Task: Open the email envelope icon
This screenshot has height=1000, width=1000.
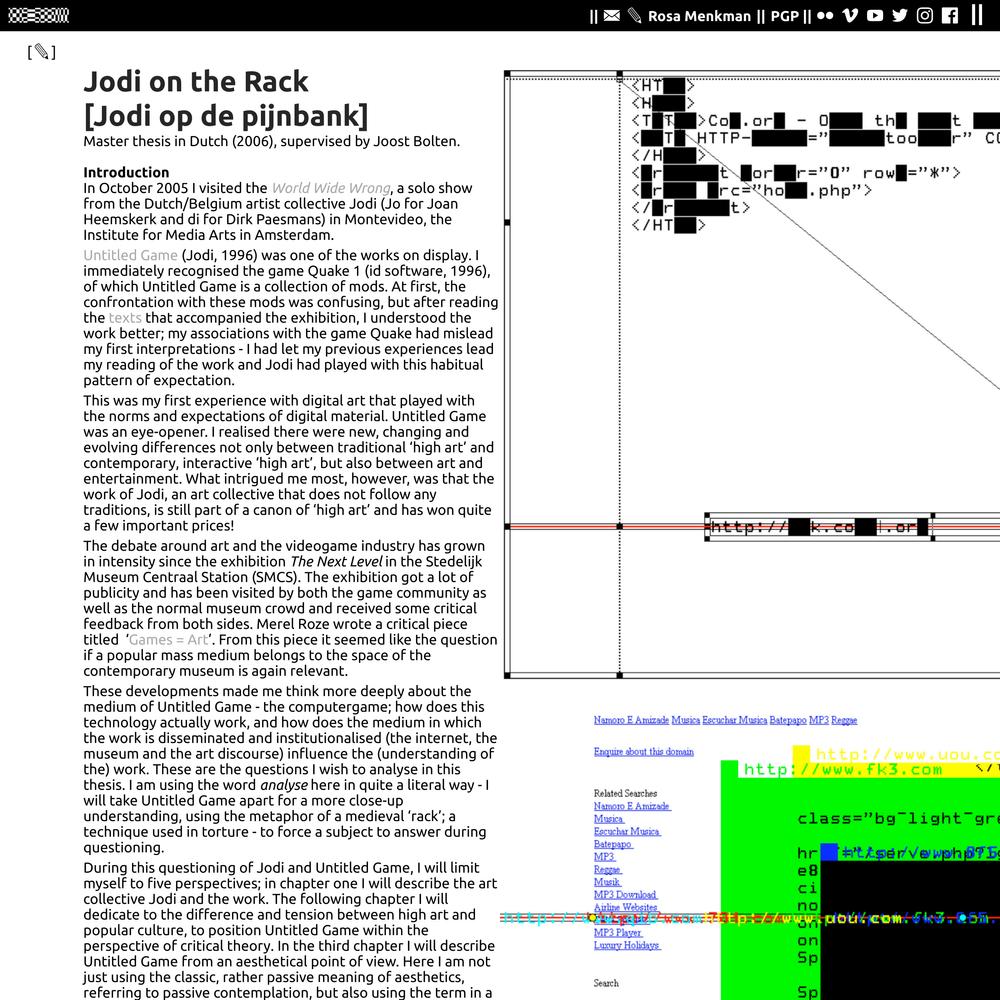Action: point(612,15)
